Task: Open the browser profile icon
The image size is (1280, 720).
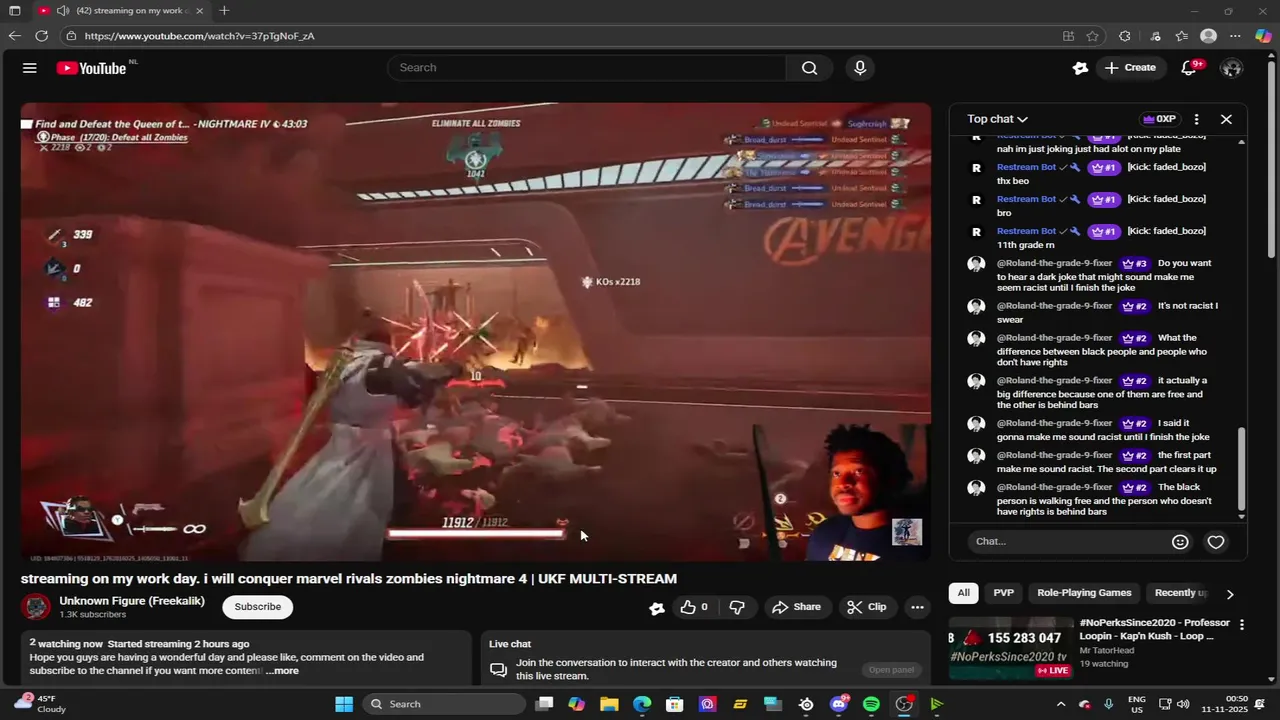Action: tap(1208, 36)
